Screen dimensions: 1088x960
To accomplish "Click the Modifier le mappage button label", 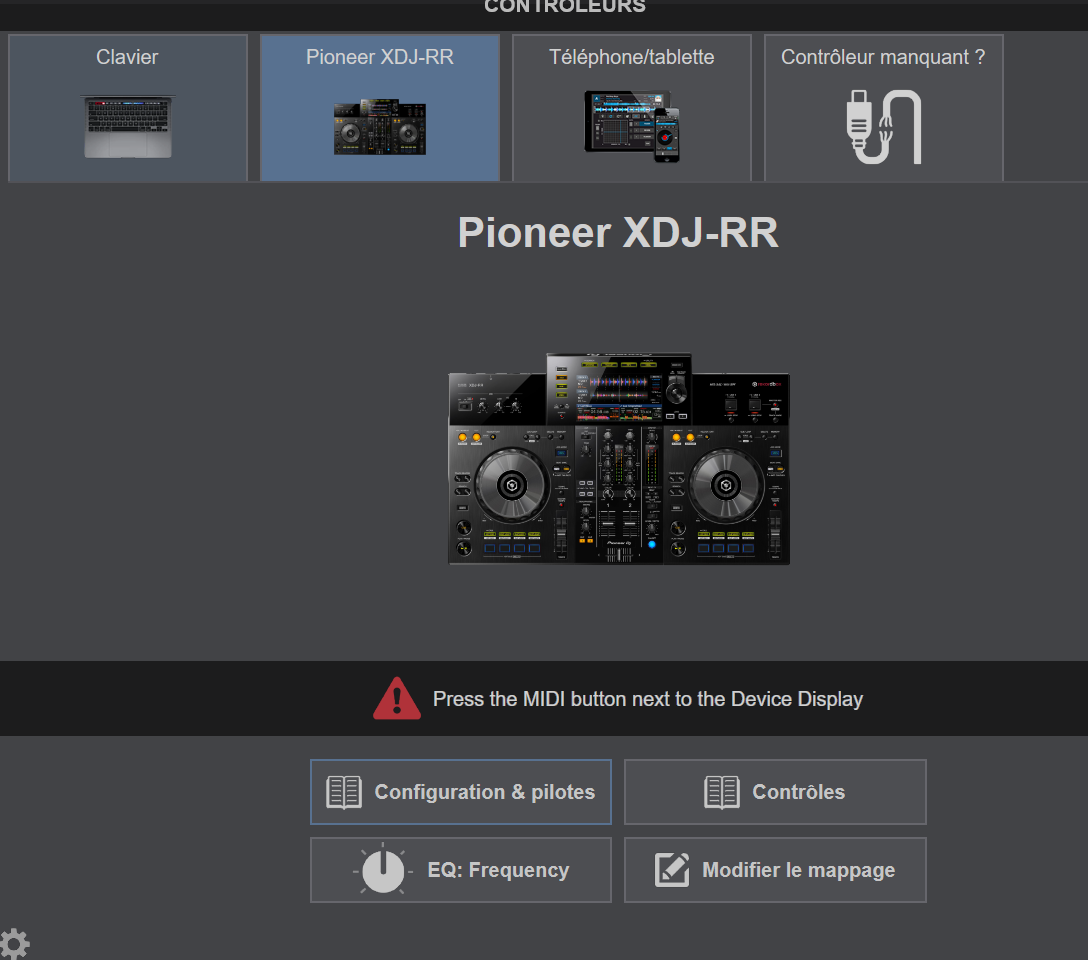I will pos(798,870).
